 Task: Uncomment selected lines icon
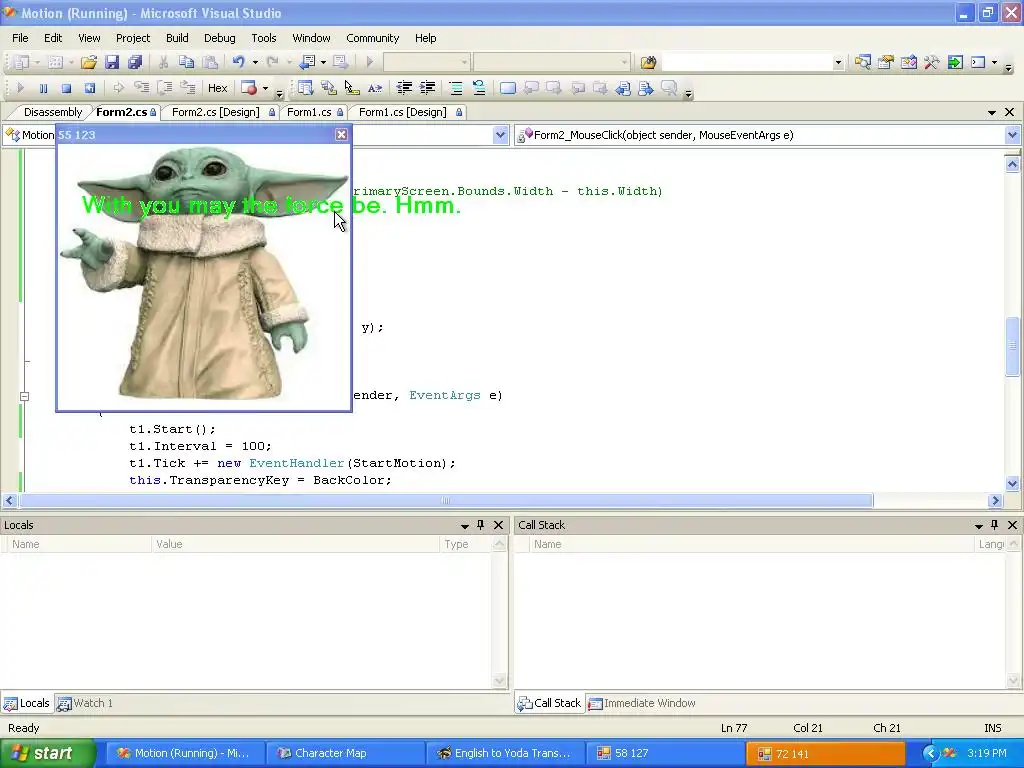pos(479,88)
